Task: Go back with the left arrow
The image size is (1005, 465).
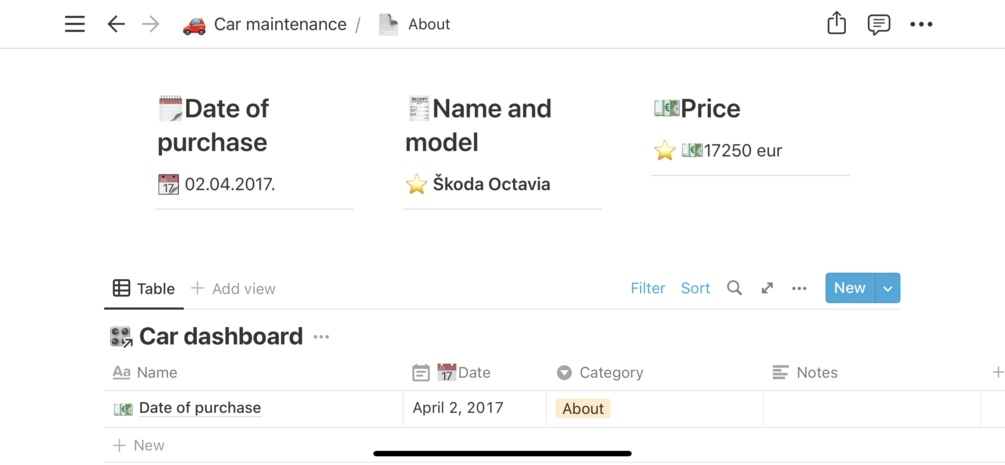Action: click(116, 24)
